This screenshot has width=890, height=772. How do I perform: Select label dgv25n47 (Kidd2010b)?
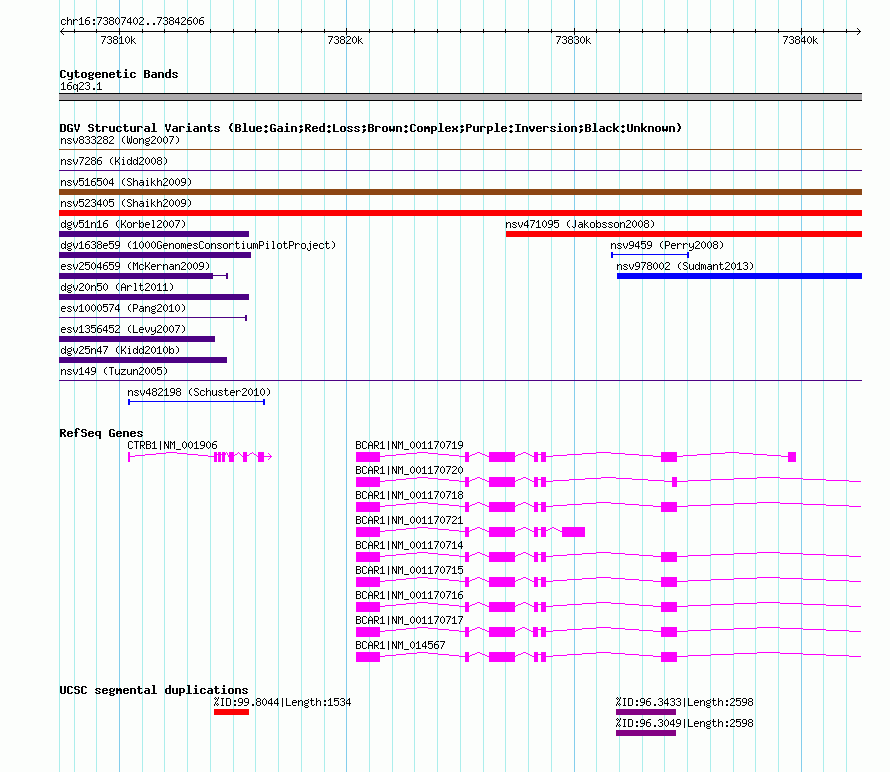[120, 350]
